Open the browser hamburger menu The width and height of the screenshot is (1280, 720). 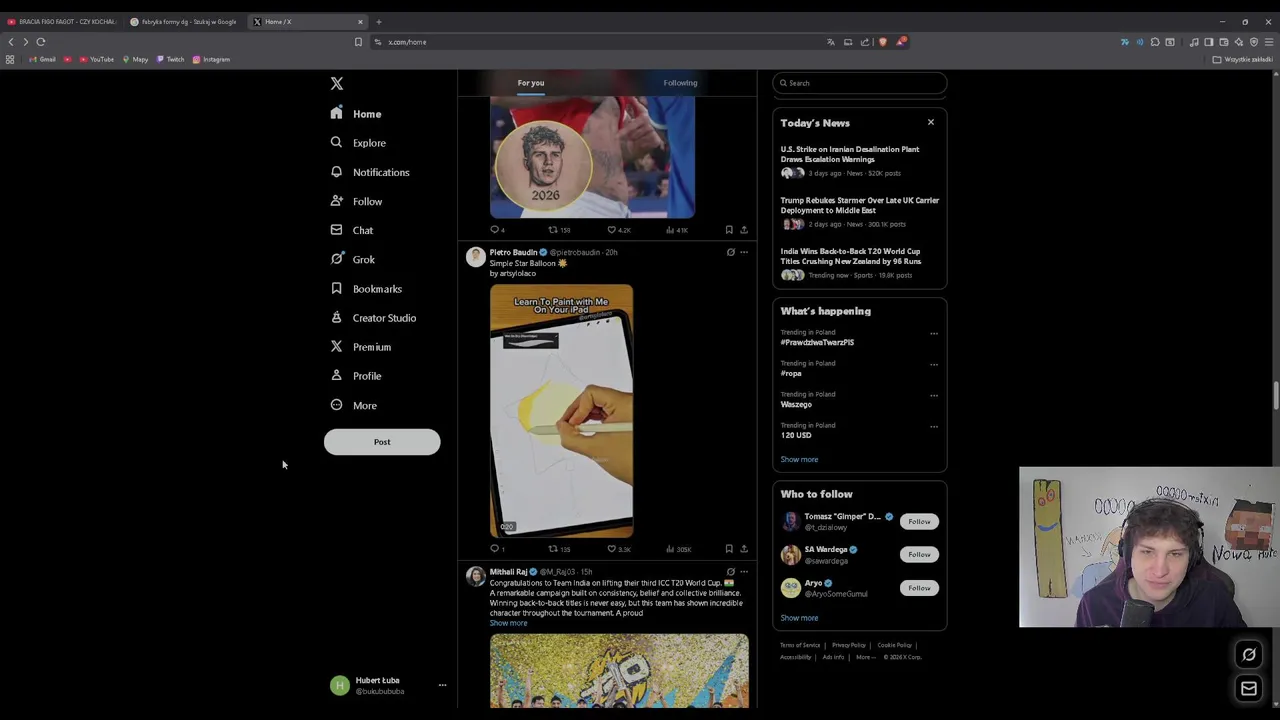[x=1269, y=42]
